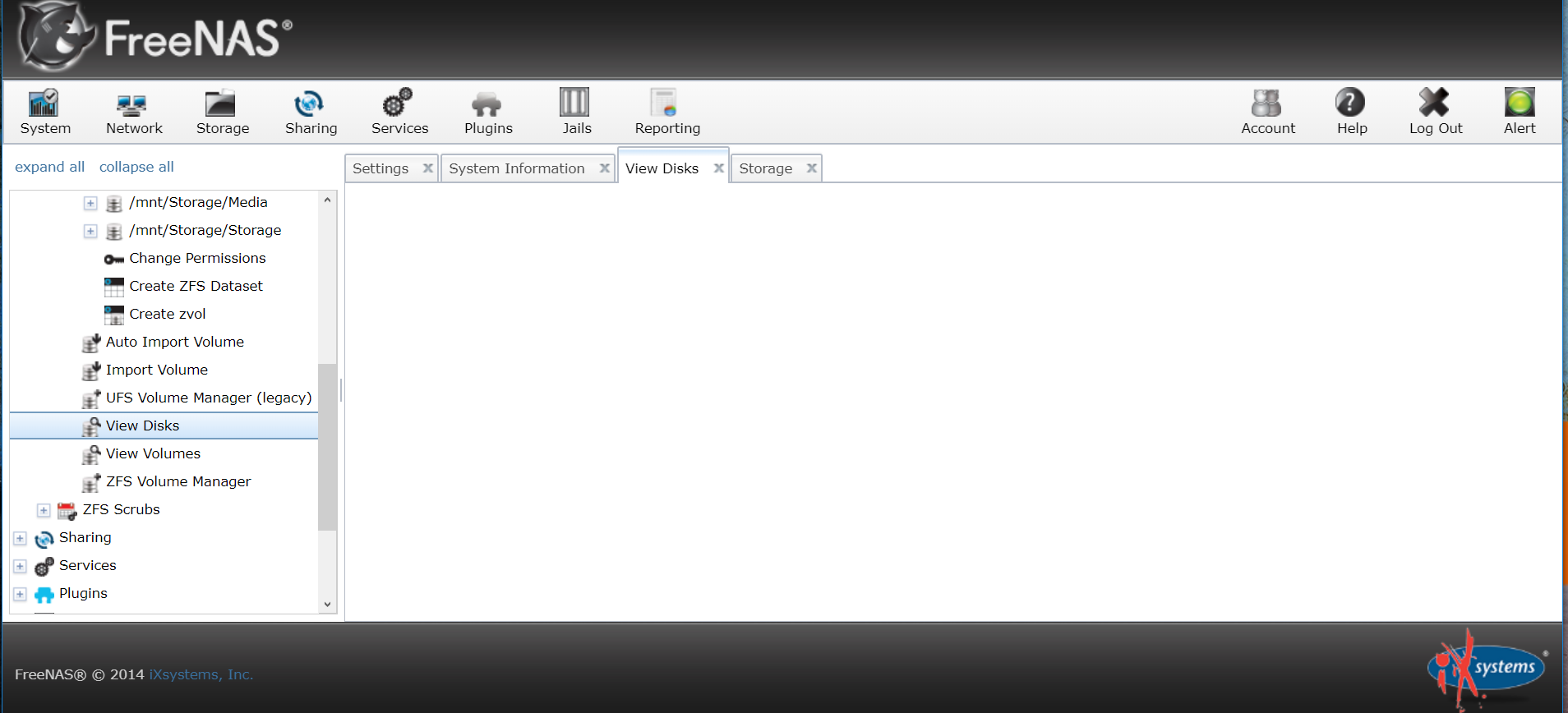The height and width of the screenshot is (713, 1568).
Task: Switch to the Storage tab
Action: (x=766, y=168)
